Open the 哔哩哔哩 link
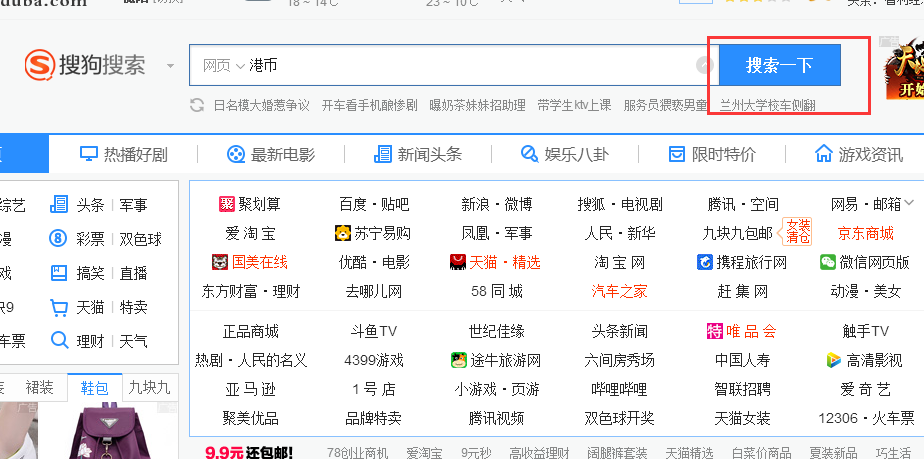The height and width of the screenshot is (459, 924). point(619,389)
